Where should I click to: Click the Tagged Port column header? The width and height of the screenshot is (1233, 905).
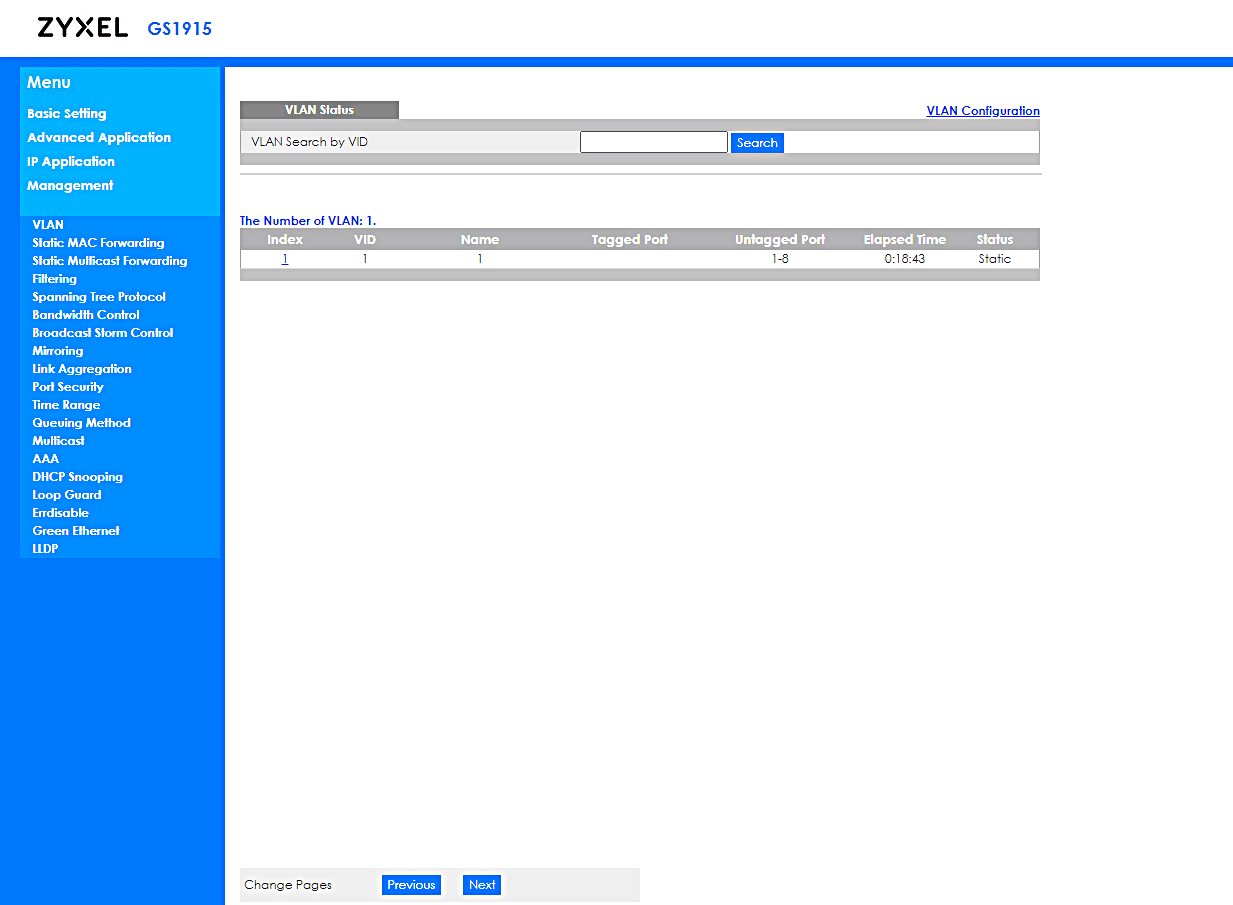(630, 240)
